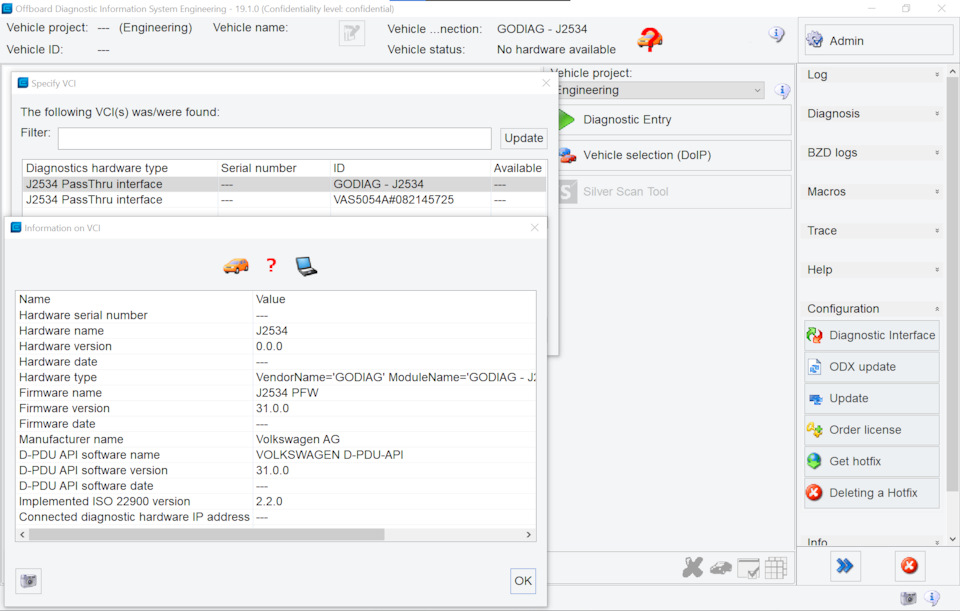The height and width of the screenshot is (611, 960).
Task: Expand the Trace section
Action: click(x=936, y=231)
